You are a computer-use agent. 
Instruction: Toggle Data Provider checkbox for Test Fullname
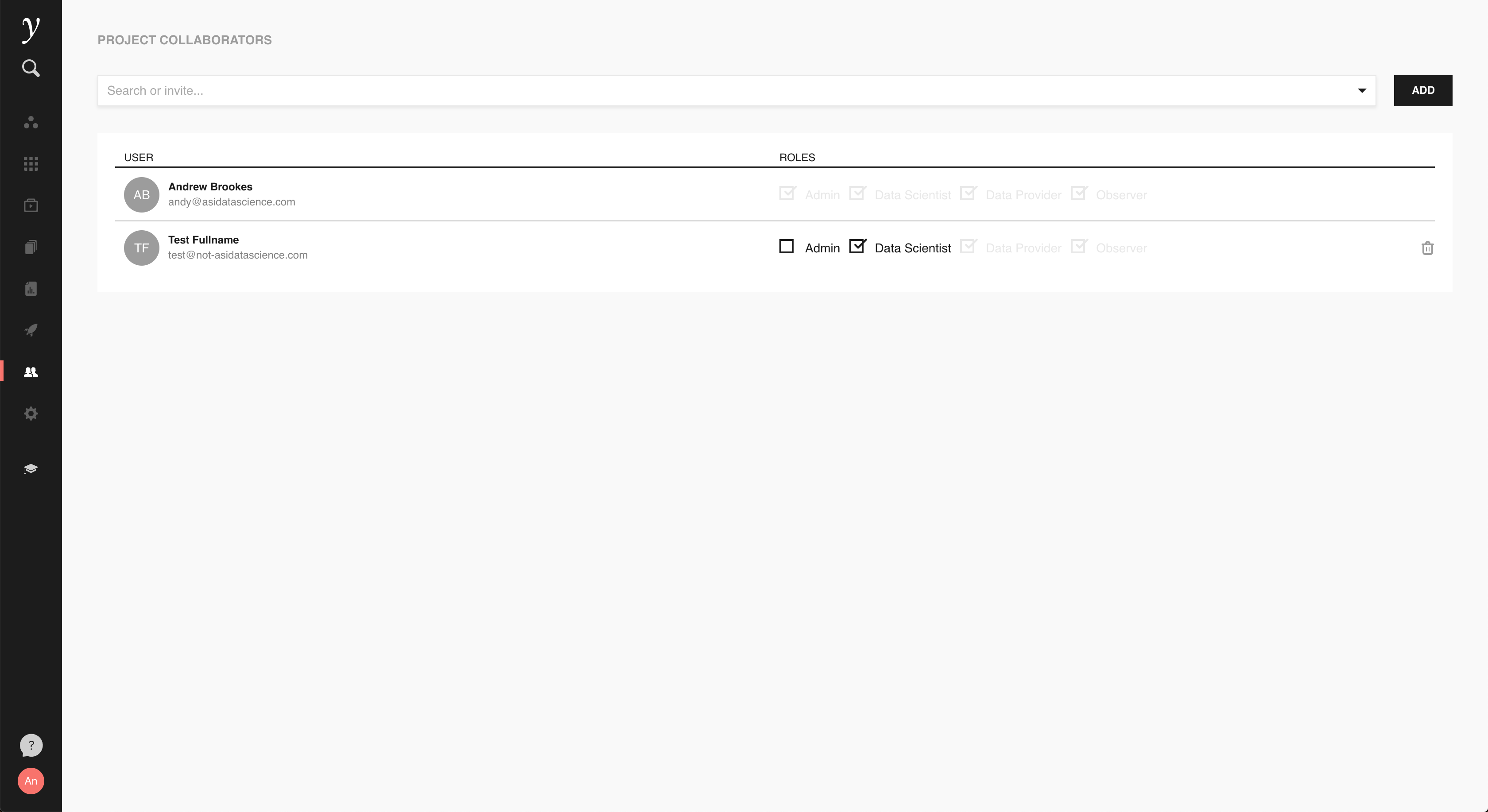[968, 247]
